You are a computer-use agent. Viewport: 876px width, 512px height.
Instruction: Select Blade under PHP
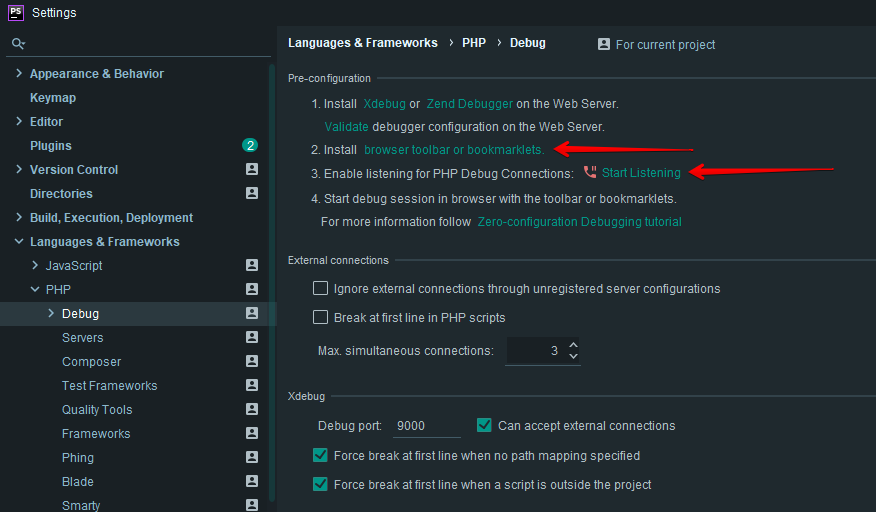tap(78, 482)
